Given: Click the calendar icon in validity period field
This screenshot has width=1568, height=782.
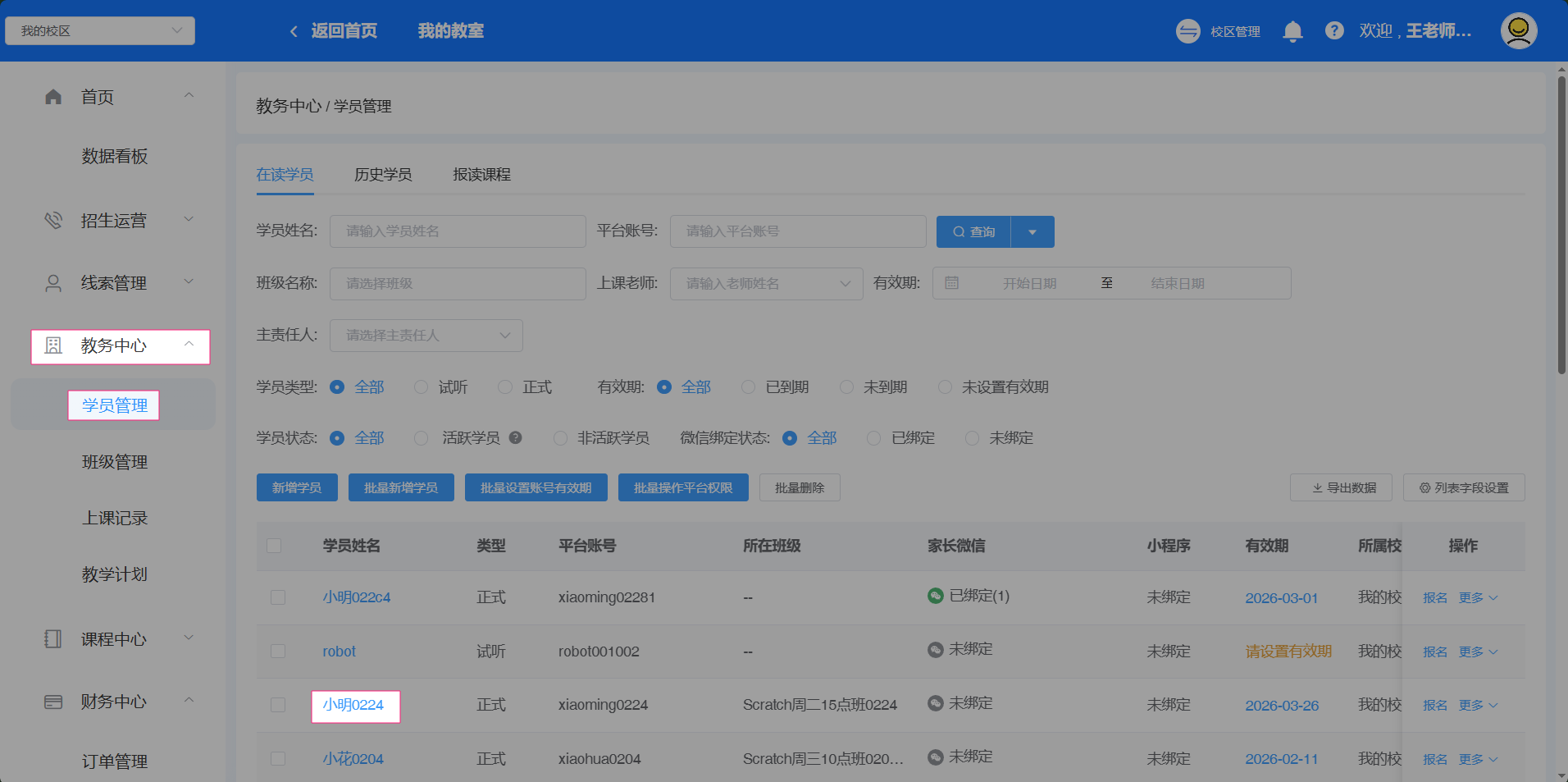Looking at the screenshot, I should [952, 283].
